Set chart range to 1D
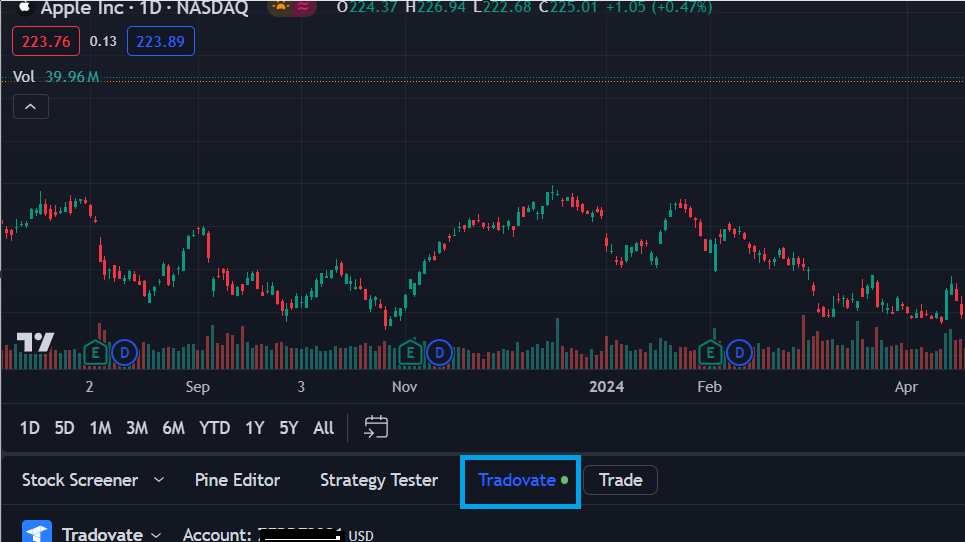The image size is (965, 542). [x=30, y=428]
